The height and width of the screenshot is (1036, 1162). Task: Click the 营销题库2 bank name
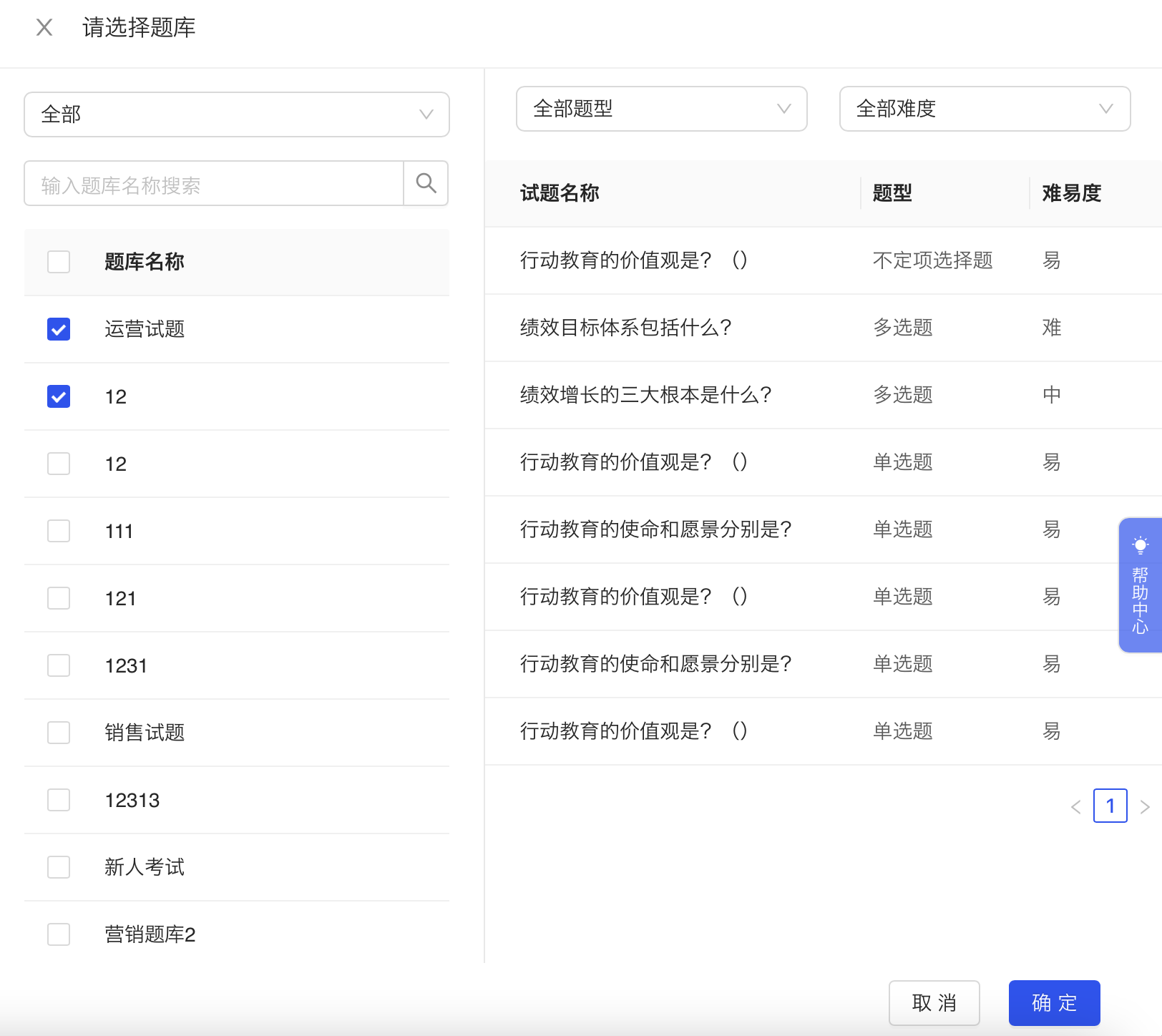[150, 934]
